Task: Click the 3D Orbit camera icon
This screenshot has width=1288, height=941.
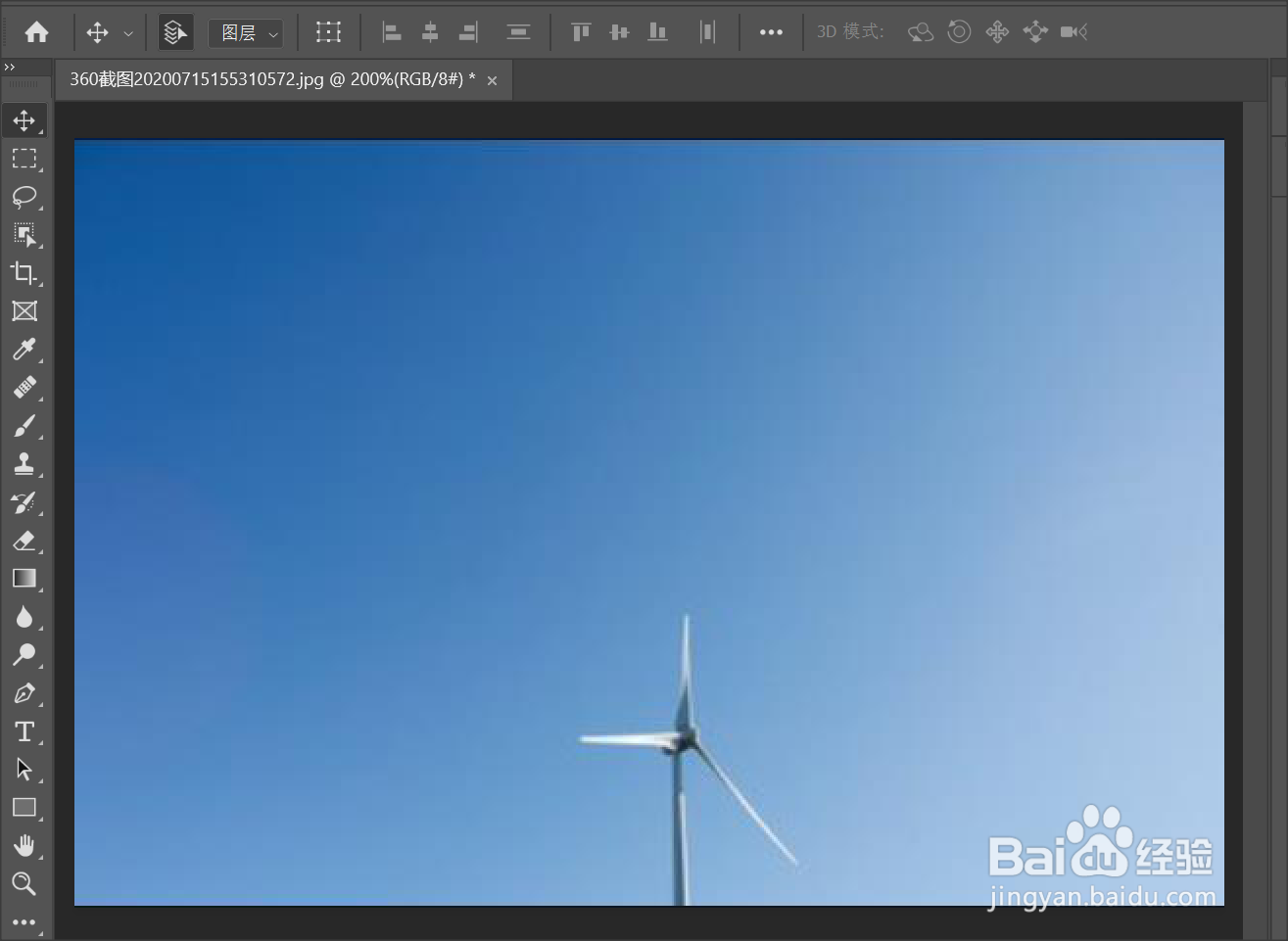Action: (x=920, y=32)
